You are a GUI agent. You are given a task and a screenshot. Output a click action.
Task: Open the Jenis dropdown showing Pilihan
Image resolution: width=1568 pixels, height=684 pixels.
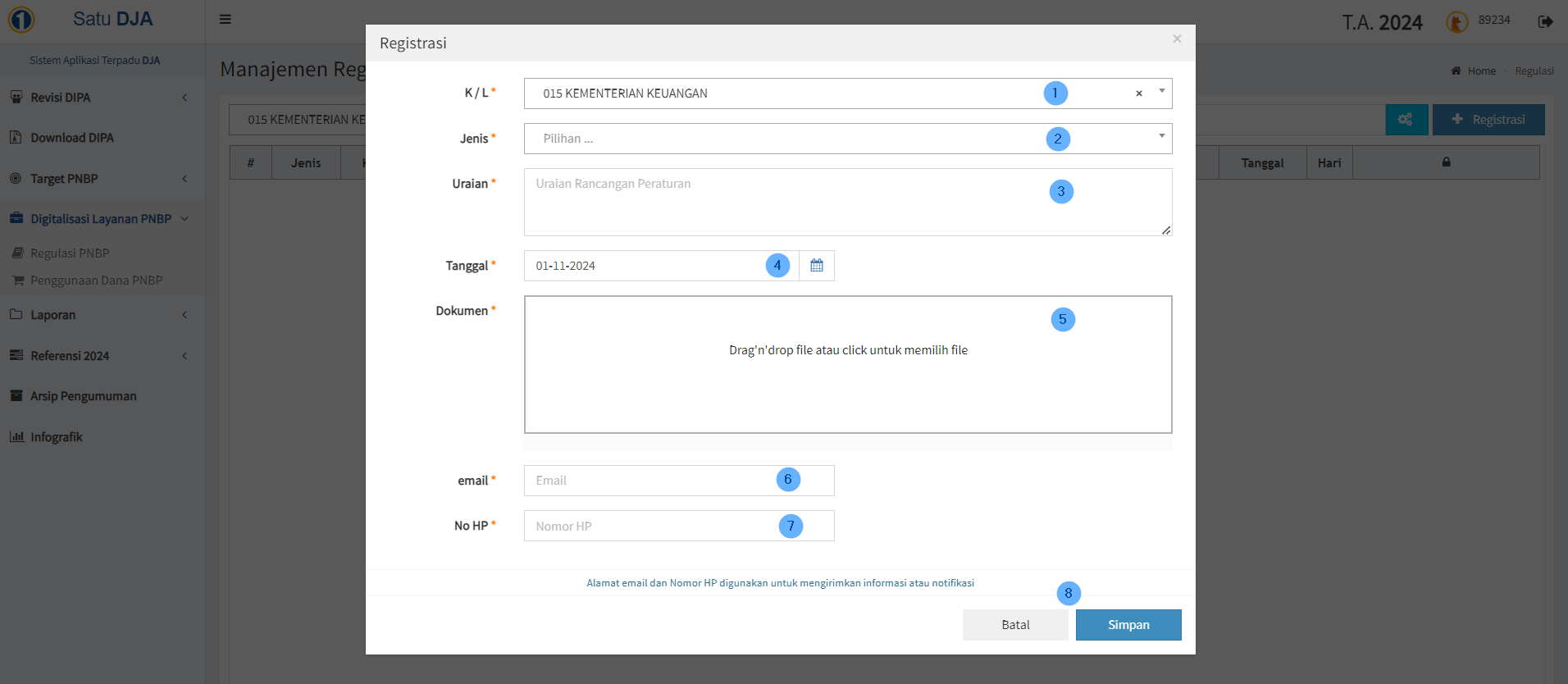pos(787,139)
